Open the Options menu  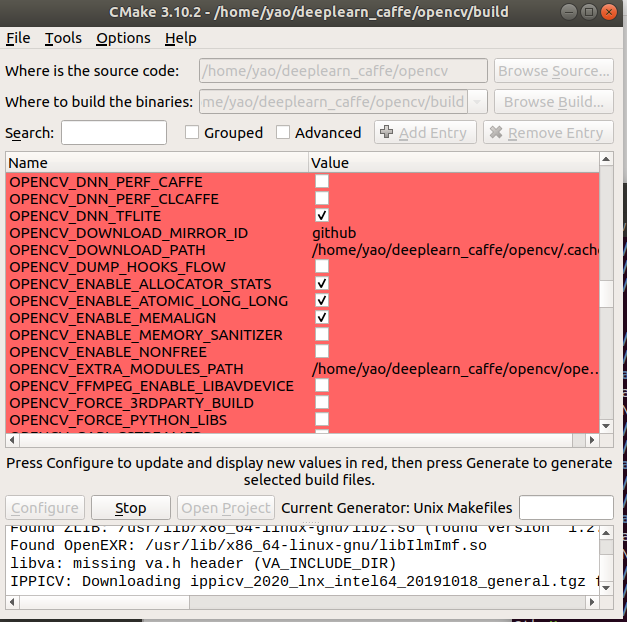click(x=123, y=38)
